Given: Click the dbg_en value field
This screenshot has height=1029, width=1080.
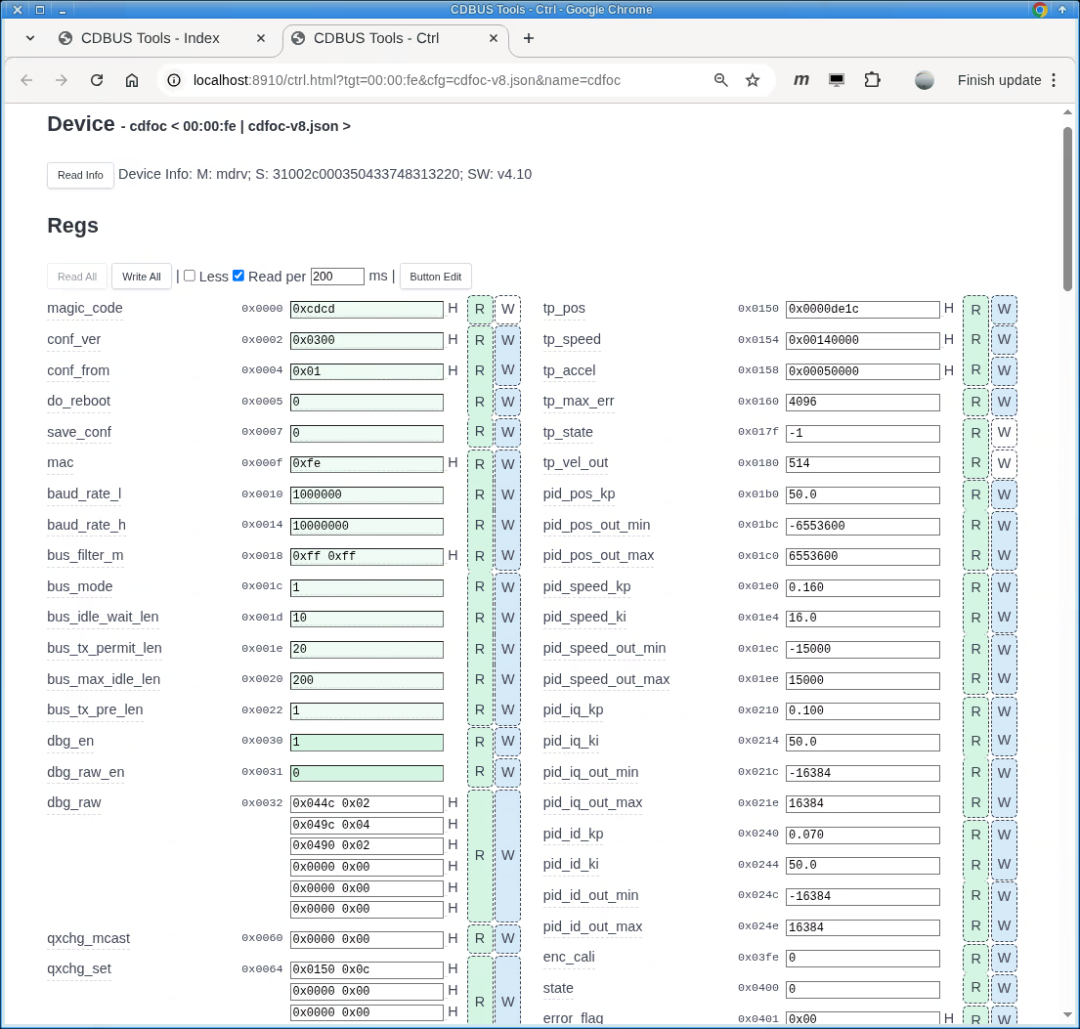Looking at the screenshot, I should pyautogui.click(x=366, y=742).
